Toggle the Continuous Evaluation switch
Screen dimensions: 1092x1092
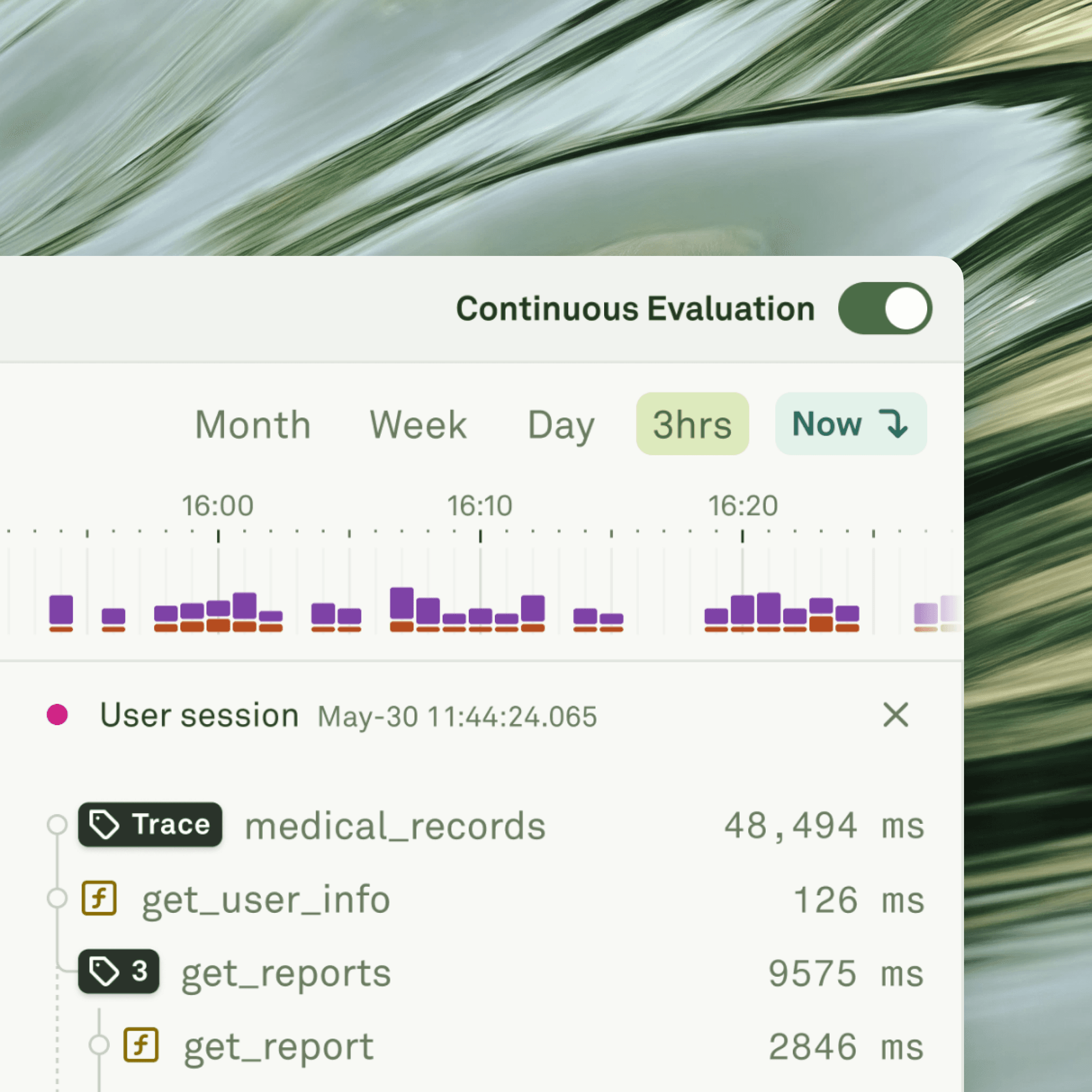click(x=885, y=309)
